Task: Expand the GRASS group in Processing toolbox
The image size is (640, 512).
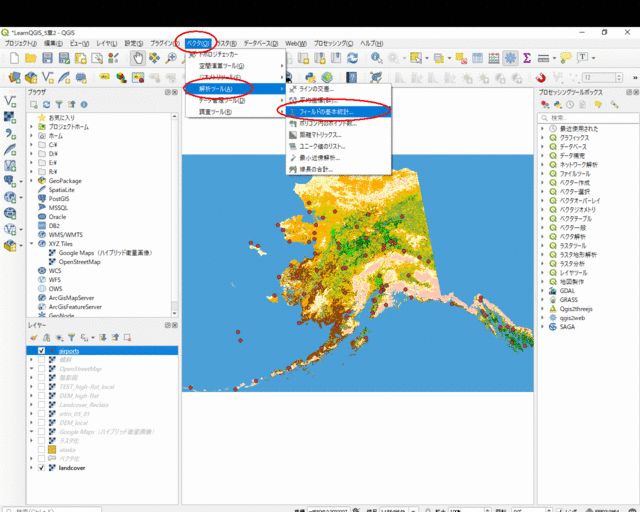Action: pyautogui.click(x=542, y=300)
